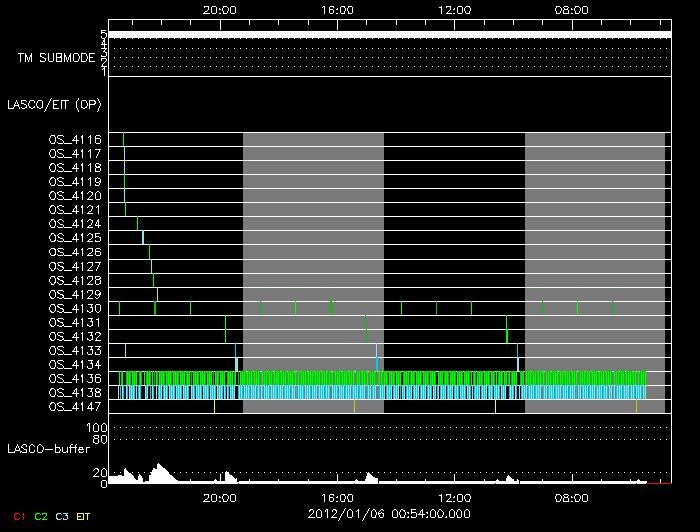Click the C3 legend entry
Screen dimensions: 700x532
click(x=64, y=516)
